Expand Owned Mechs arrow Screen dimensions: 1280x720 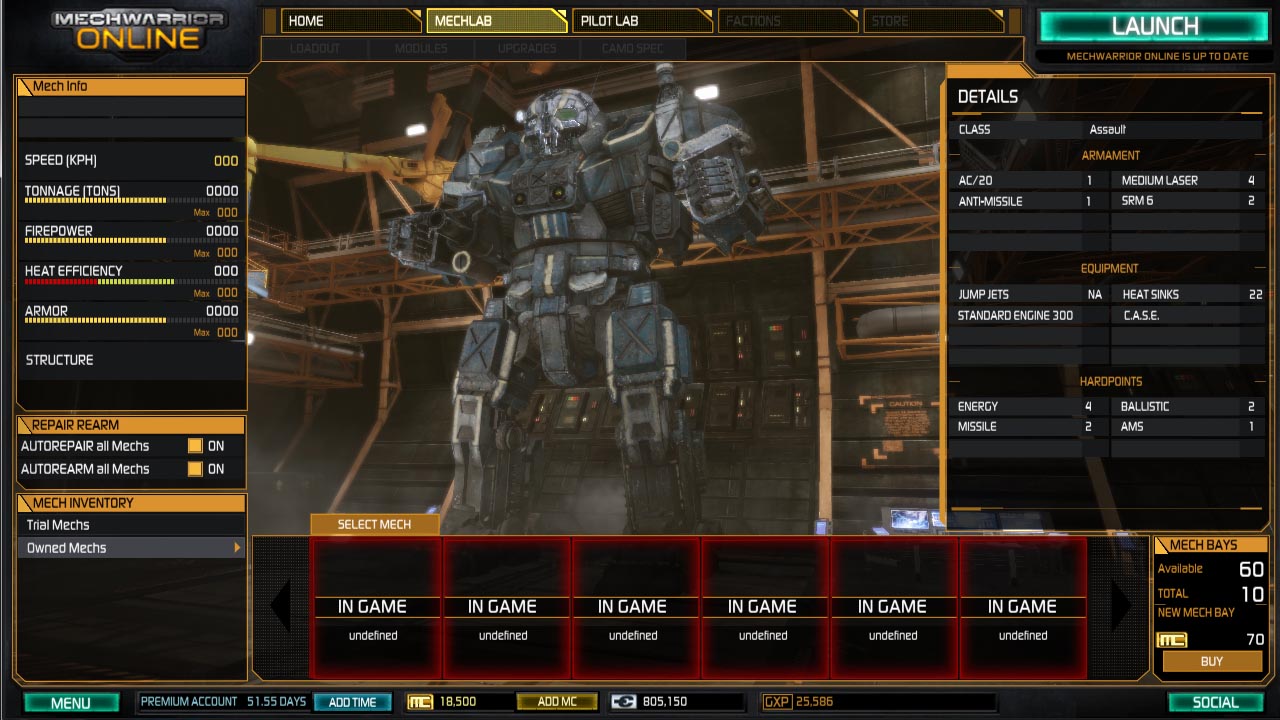pos(237,548)
